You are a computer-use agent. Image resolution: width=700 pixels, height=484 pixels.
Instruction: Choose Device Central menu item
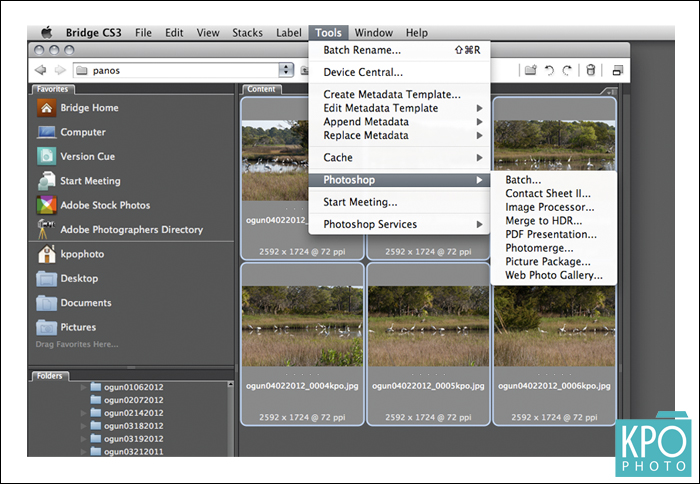pos(400,72)
